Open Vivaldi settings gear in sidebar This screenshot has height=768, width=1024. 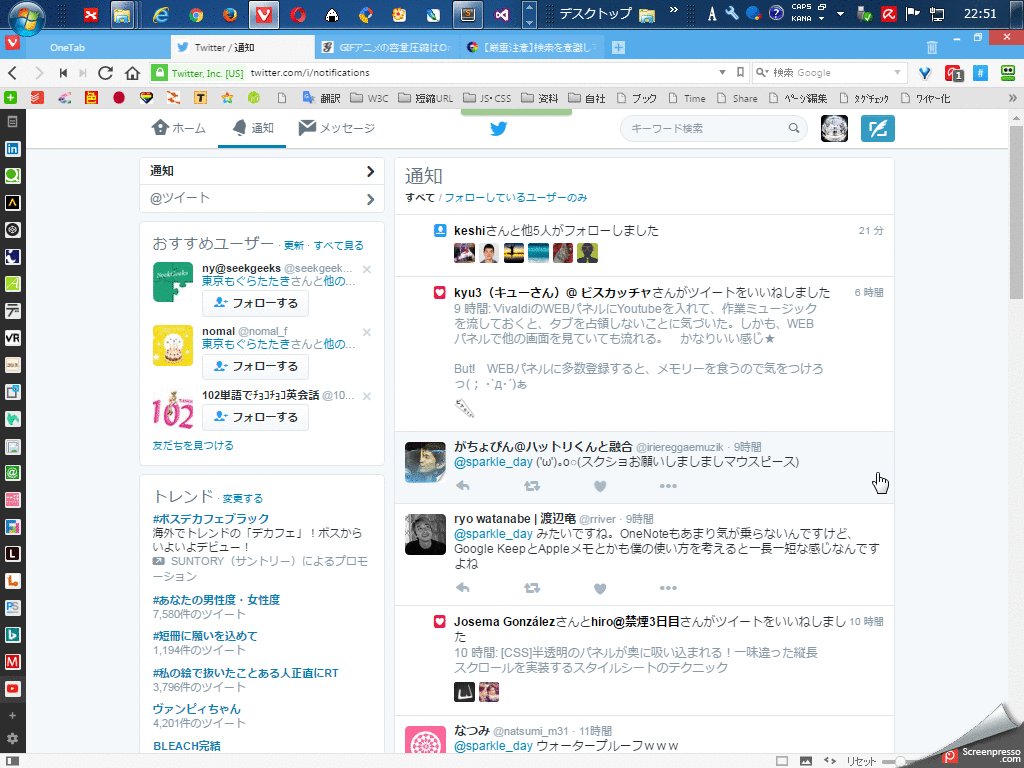12,739
